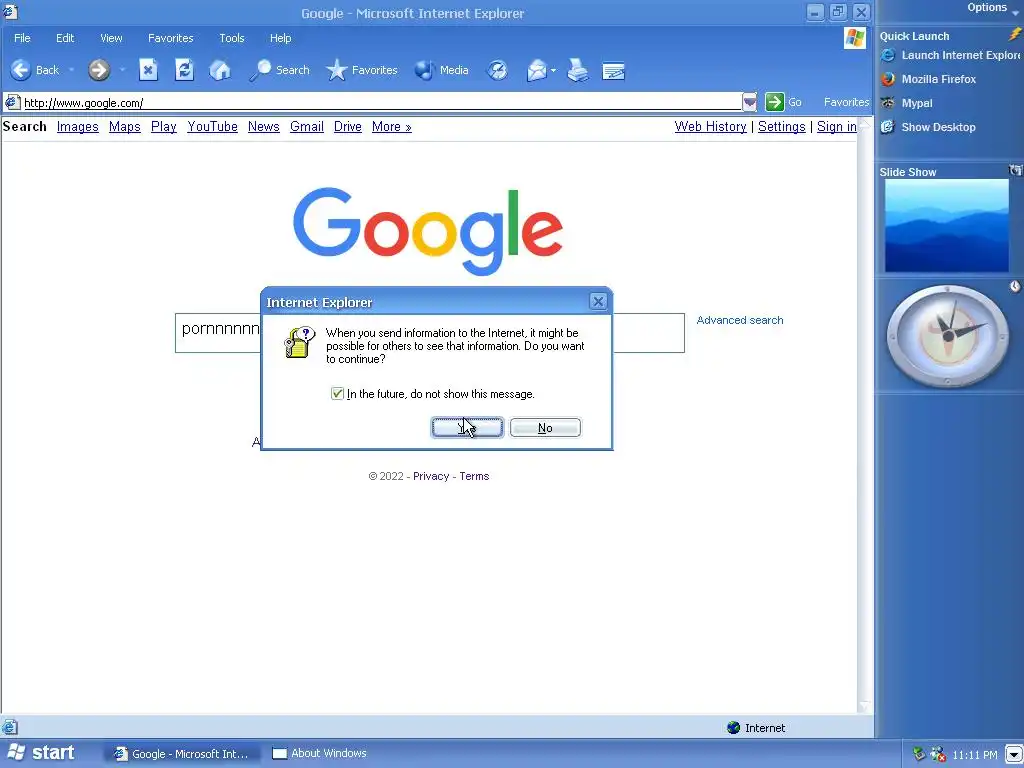This screenshot has width=1024, height=768.
Task: Click the Sign in link
Action: click(x=837, y=127)
